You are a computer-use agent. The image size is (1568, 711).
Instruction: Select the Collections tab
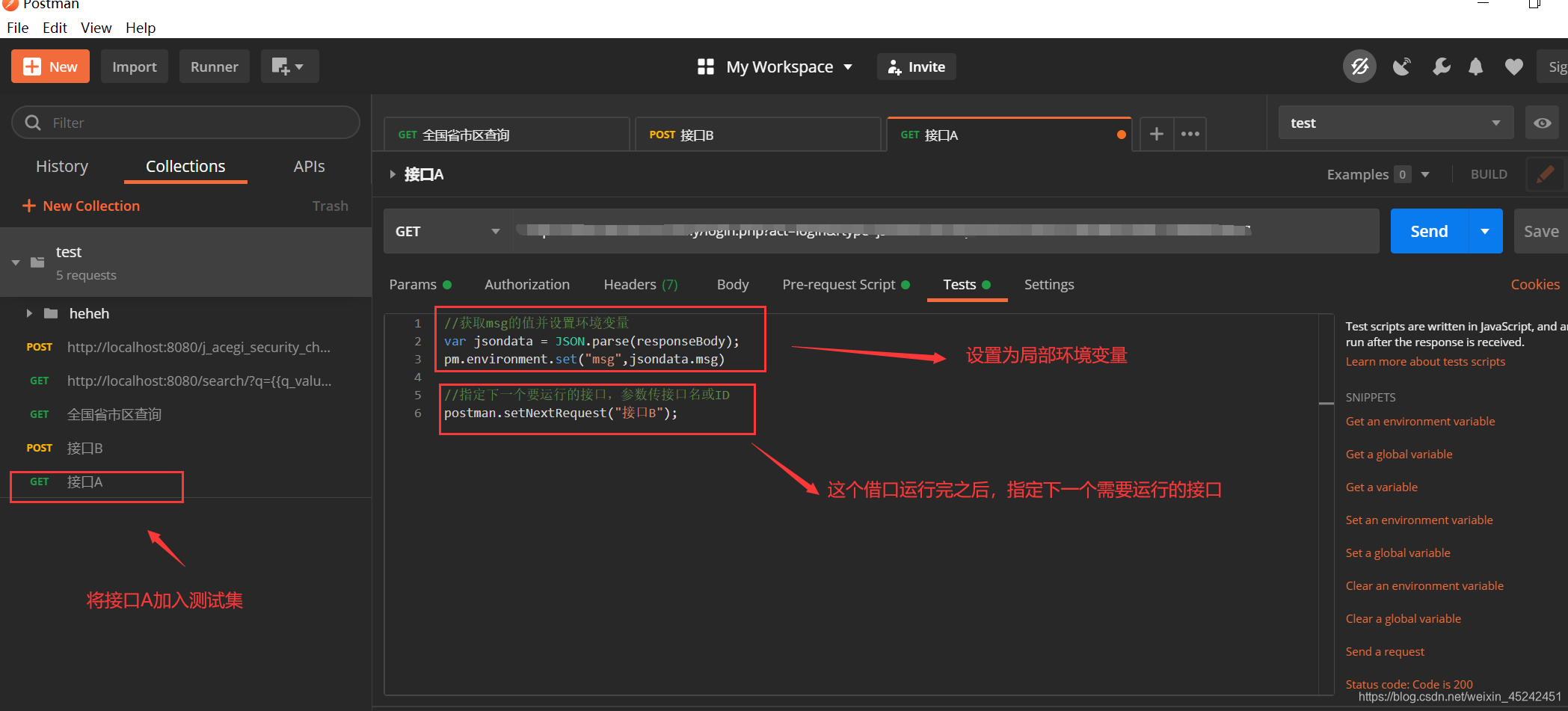tap(185, 166)
